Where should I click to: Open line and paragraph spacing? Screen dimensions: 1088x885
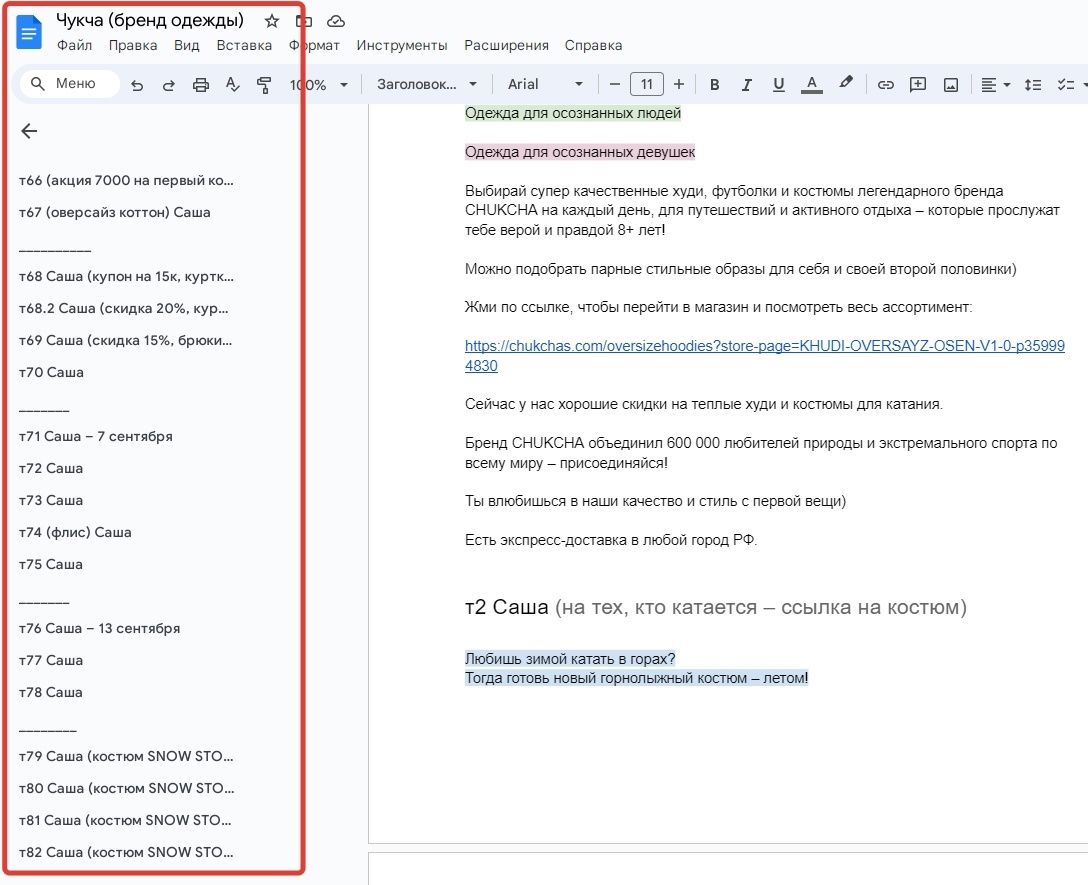point(1033,85)
